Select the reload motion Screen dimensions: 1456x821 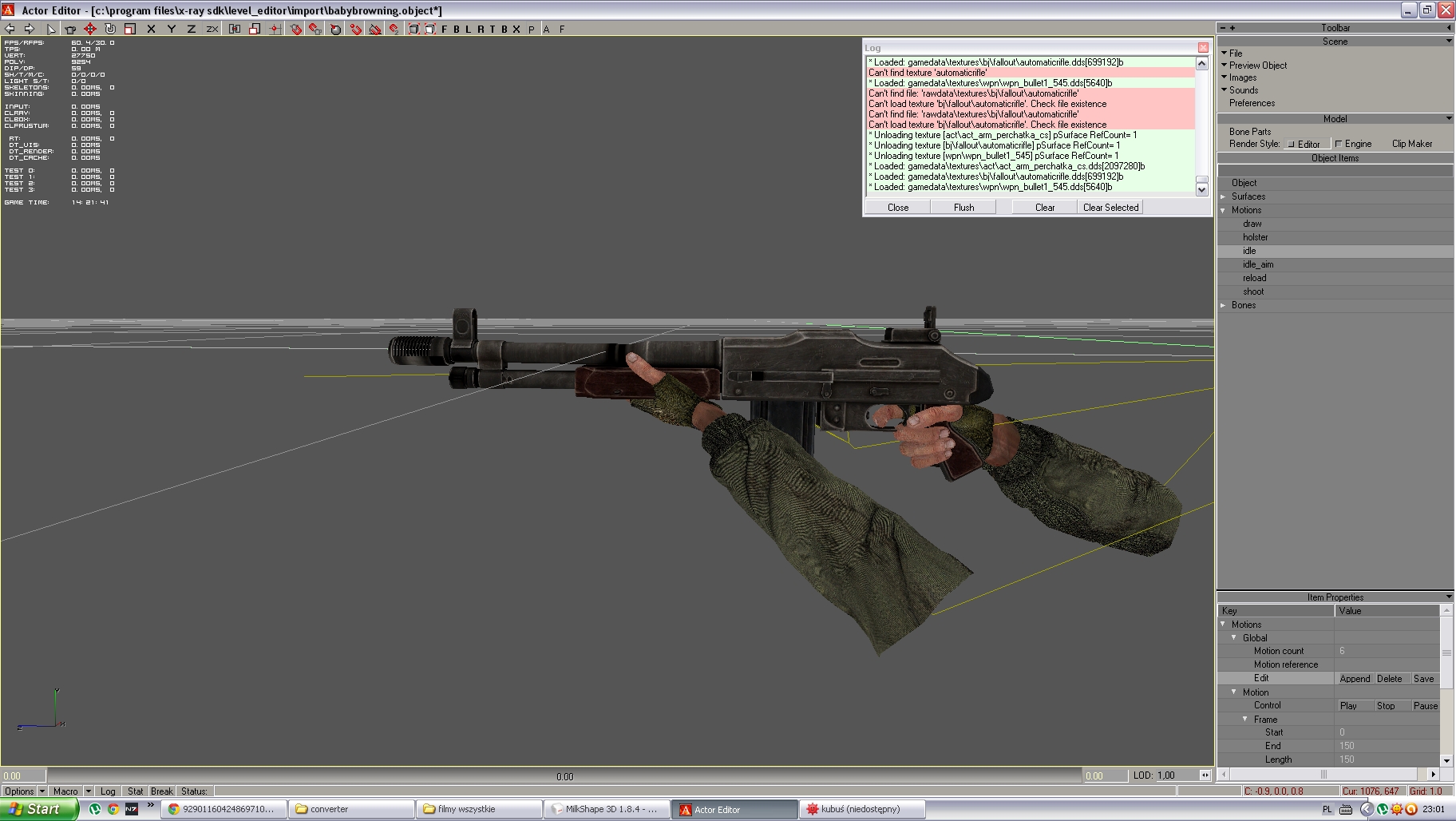pyautogui.click(x=1254, y=278)
